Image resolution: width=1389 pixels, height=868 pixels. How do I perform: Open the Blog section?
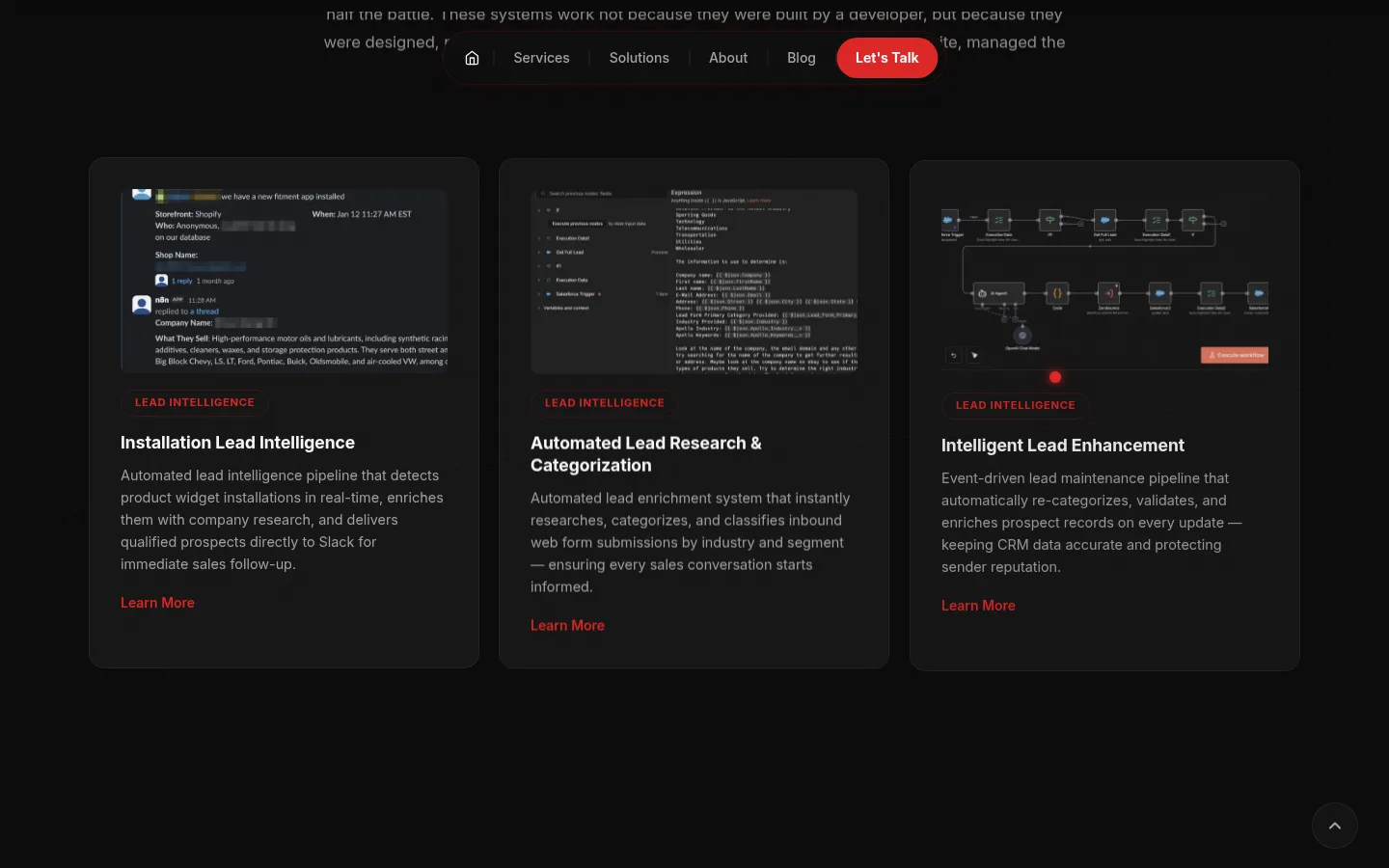pos(801,57)
